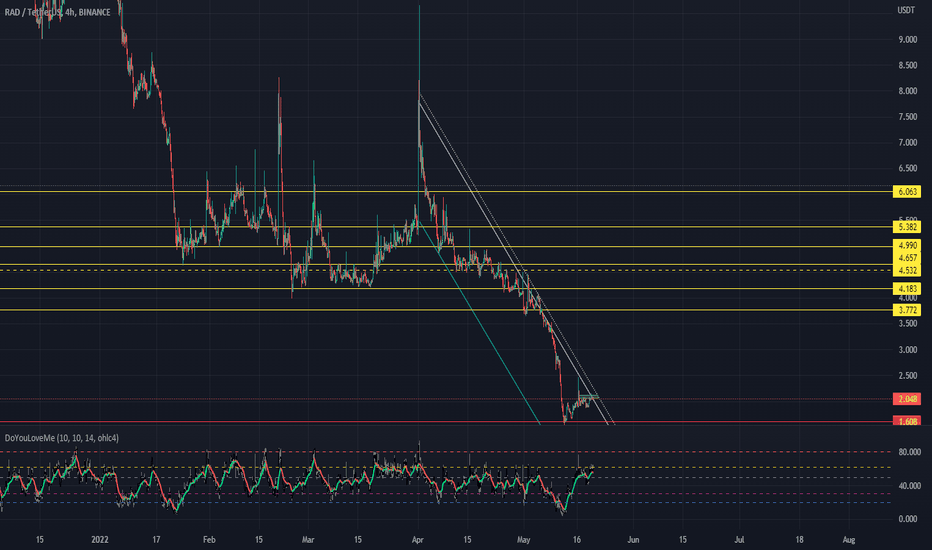The height and width of the screenshot is (550, 932).
Task: Select the 4.657 price level label
Action: click(907, 258)
